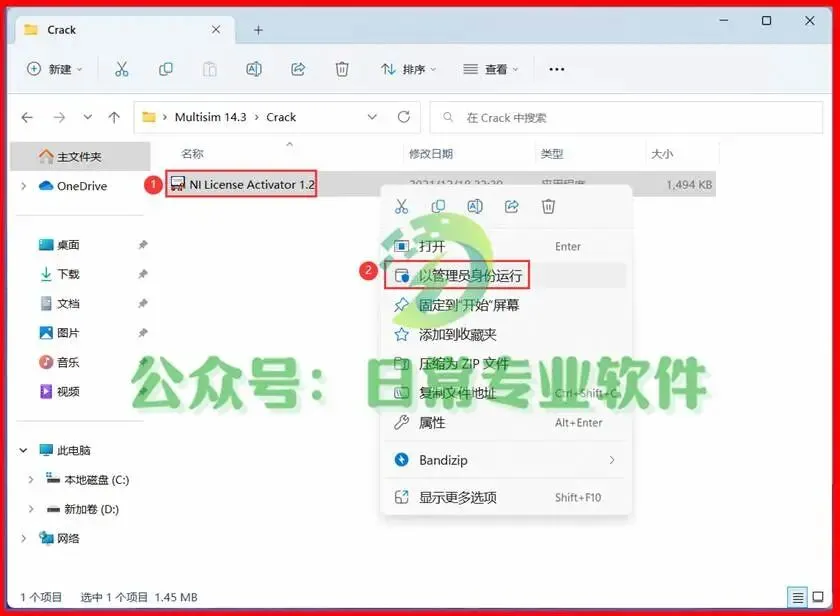Screen dimensions: 840x616
Task: Click the Copy icon in the toolbar
Action: (x=166, y=69)
